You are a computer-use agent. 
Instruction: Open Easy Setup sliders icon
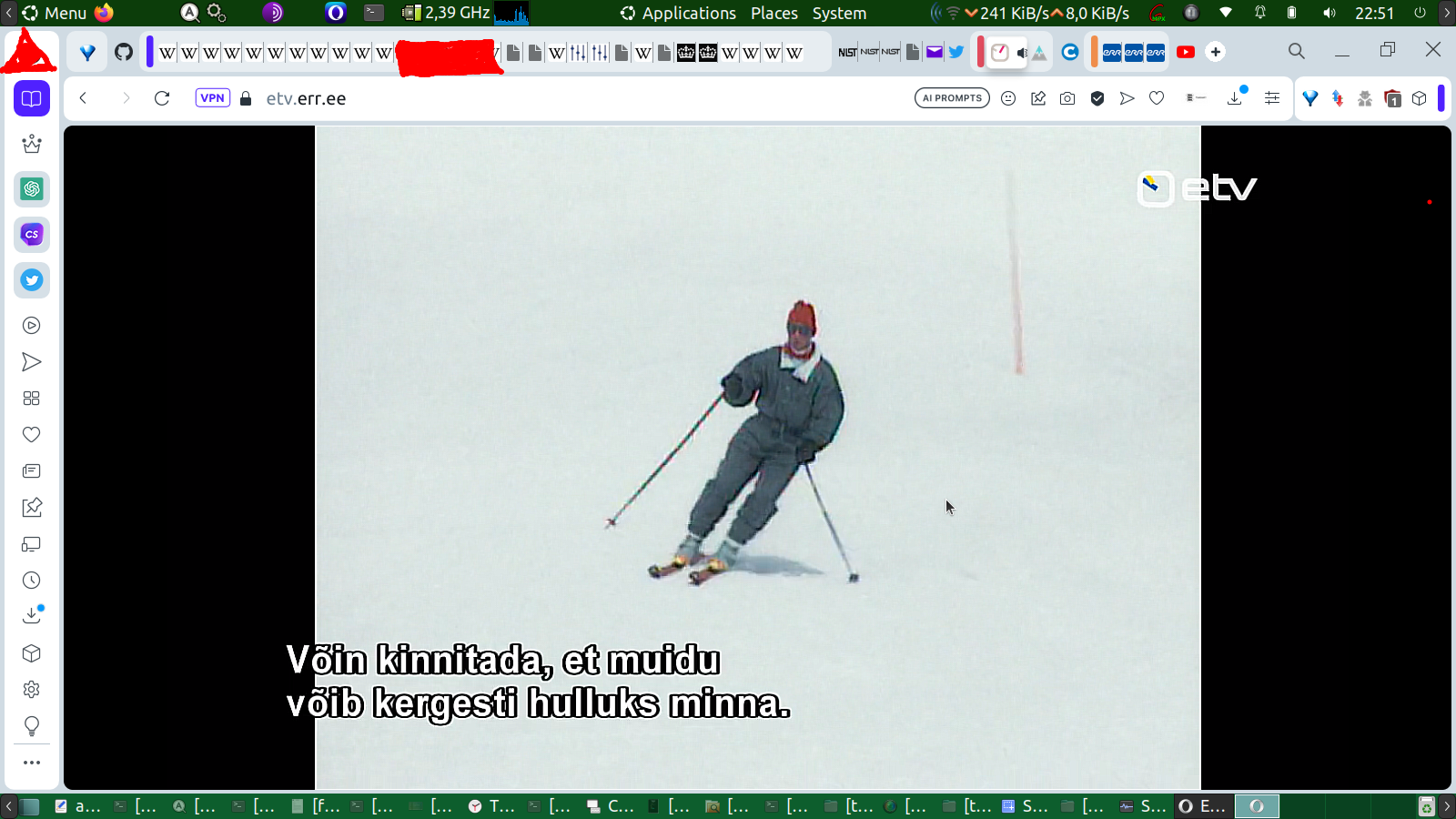(1272, 98)
